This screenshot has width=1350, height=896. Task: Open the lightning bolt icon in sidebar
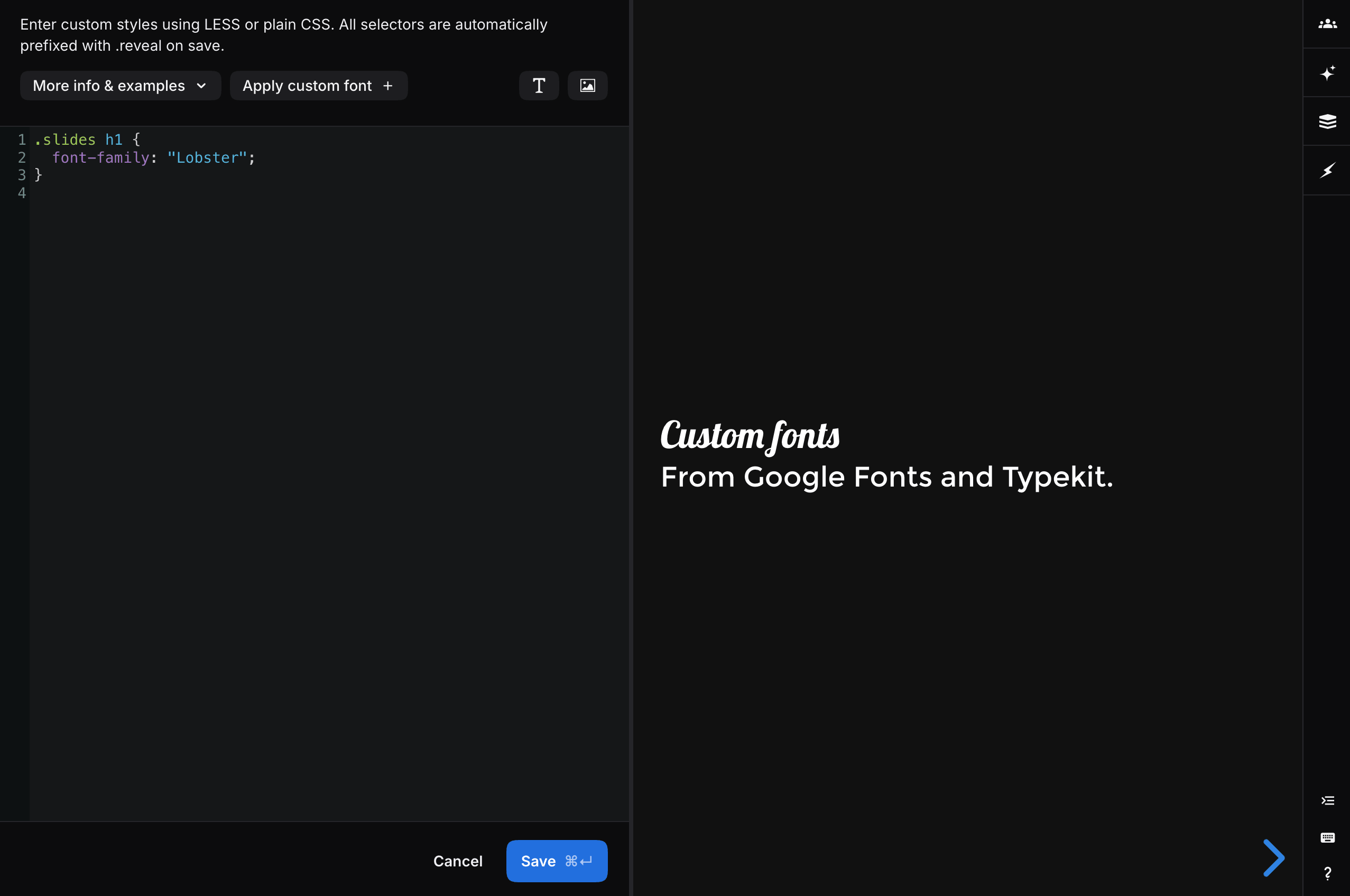[x=1327, y=170]
